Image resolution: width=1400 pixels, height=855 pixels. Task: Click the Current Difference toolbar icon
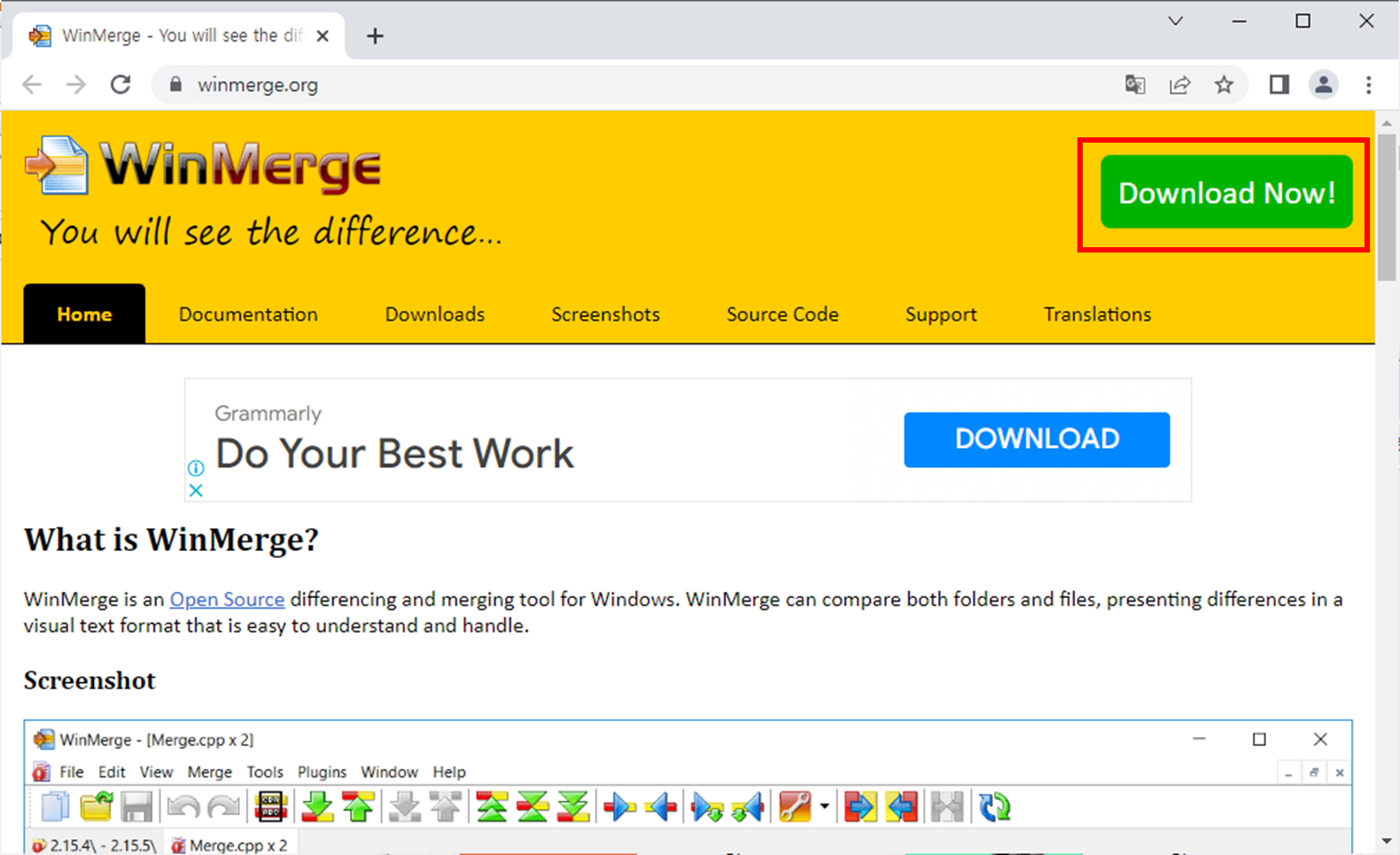[533, 807]
